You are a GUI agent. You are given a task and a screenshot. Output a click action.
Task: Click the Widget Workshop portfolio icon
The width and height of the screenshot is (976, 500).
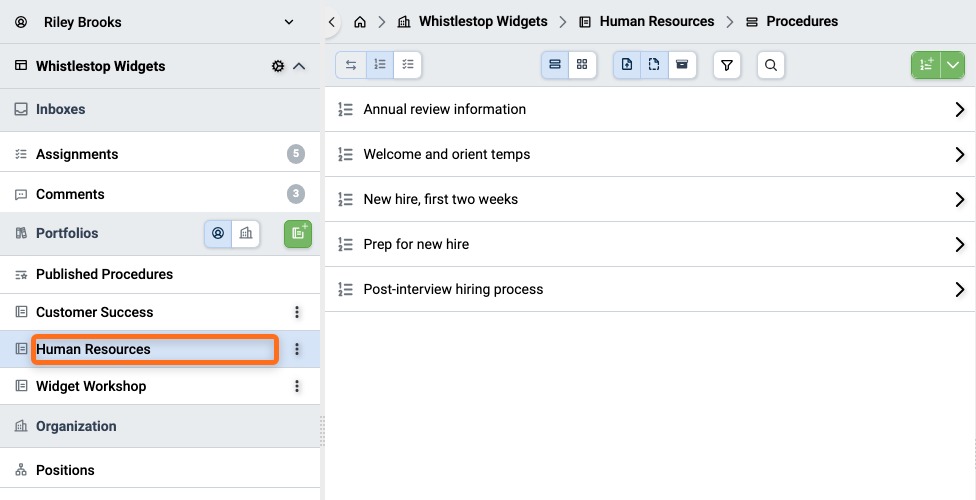[x=21, y=386]
